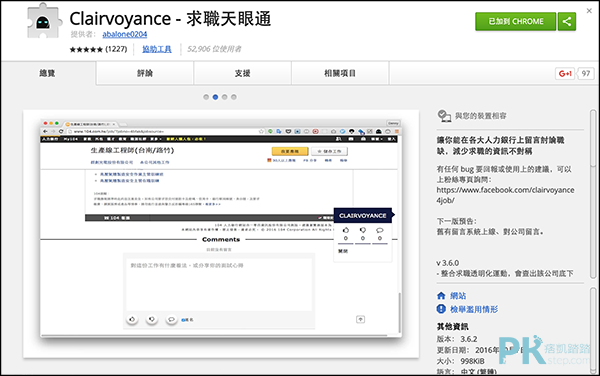
Task: Click the 與您的裝置相容 compatibility icon
Action: point(444,116)
